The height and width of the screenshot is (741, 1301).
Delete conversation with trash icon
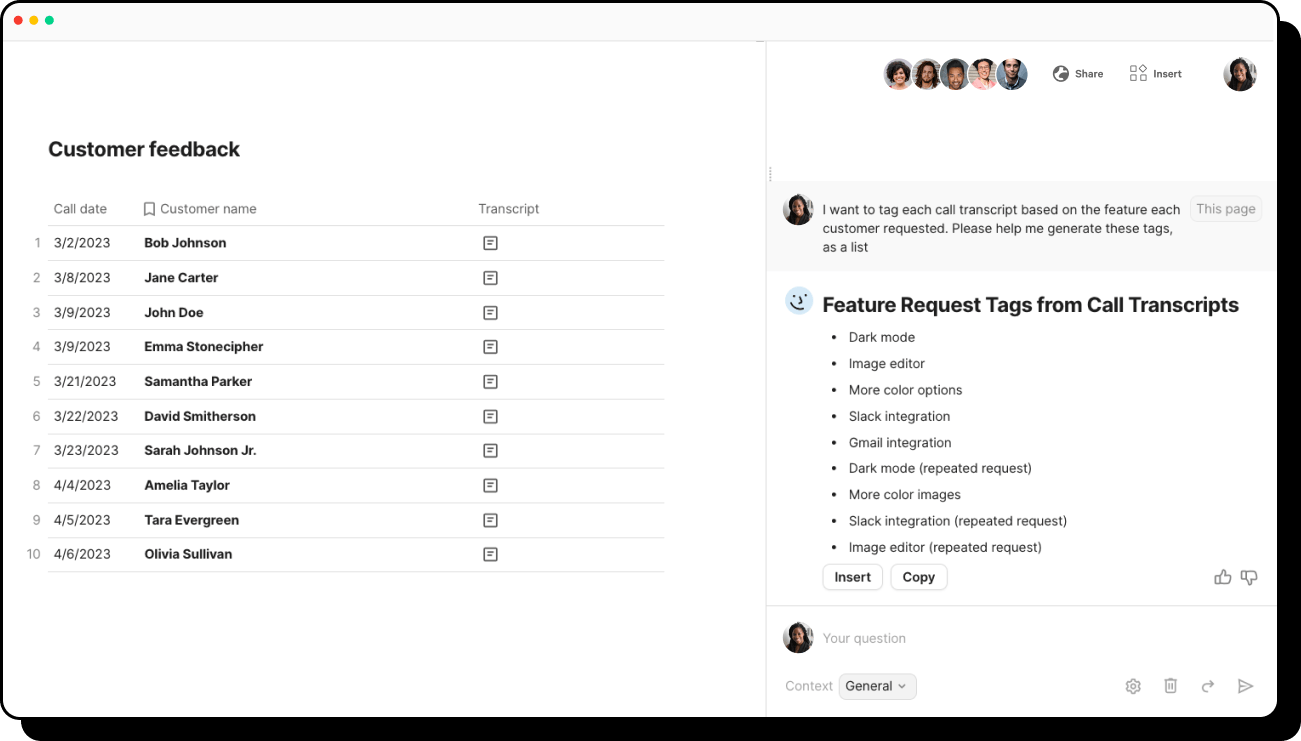(x=1170, y=686)
